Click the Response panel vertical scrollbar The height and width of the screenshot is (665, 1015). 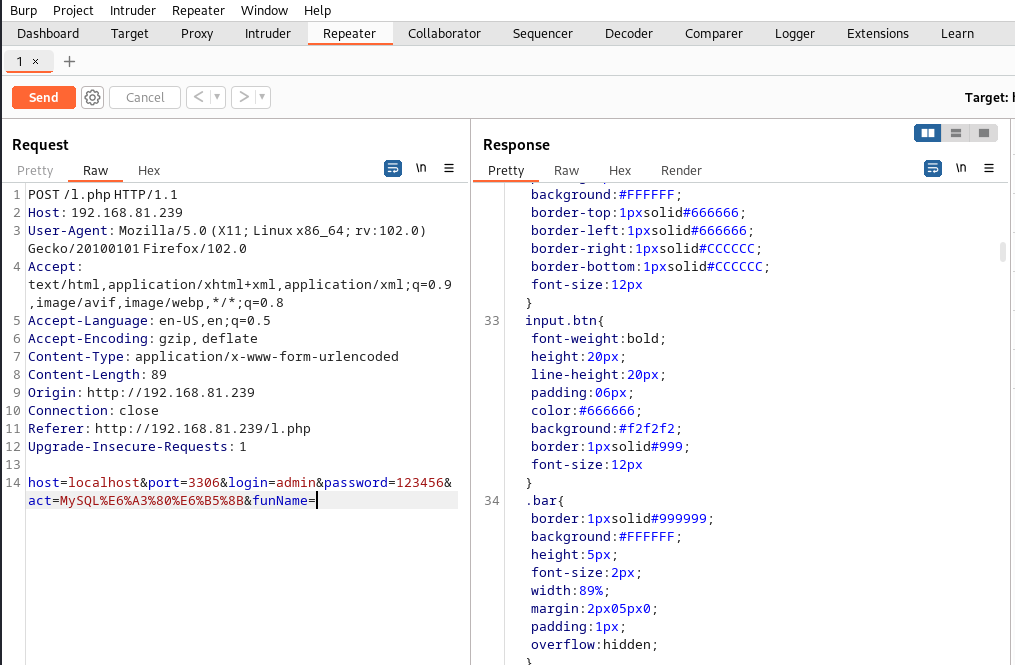pyautogui.click(x=1003, y=251)
